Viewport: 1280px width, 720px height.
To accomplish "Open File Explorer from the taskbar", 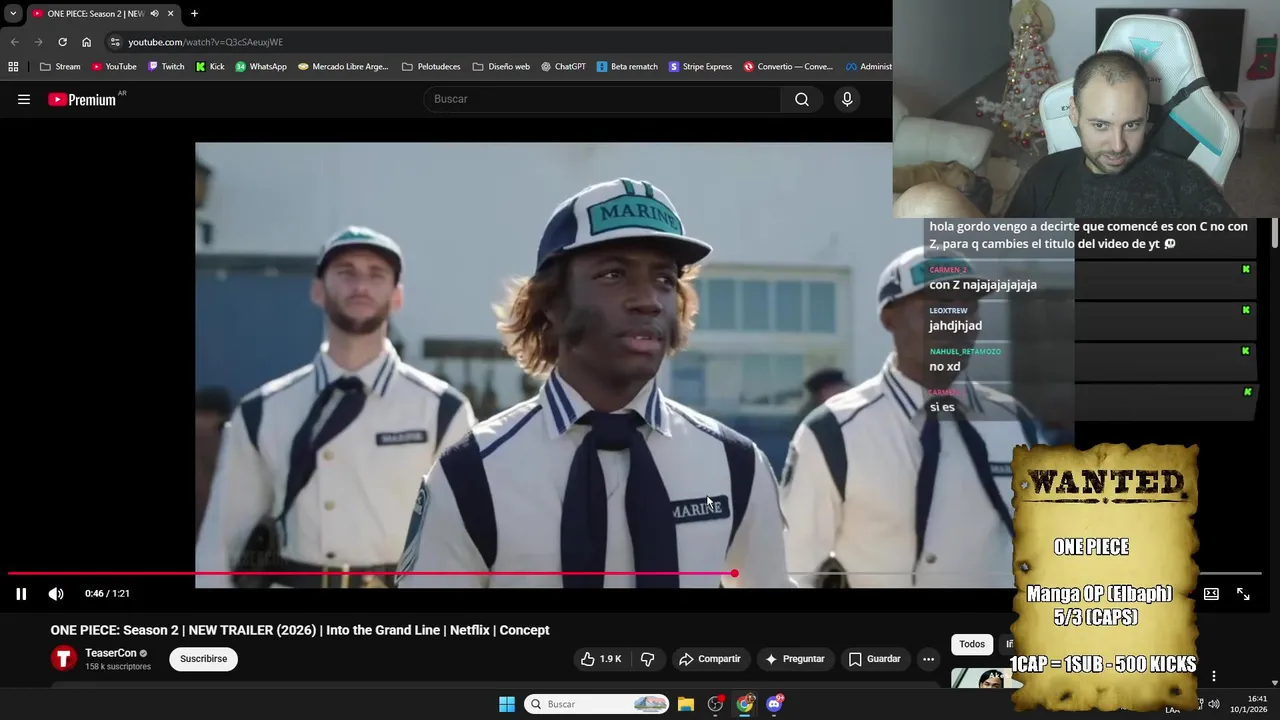I will pos(686,704).
